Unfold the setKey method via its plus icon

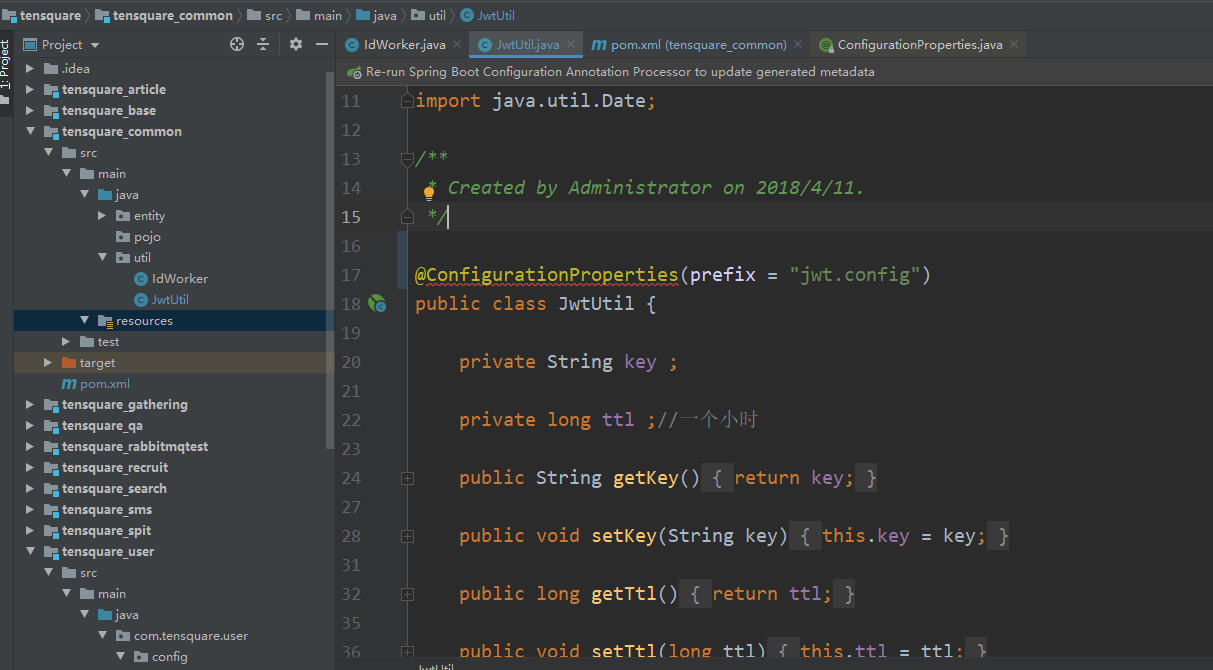click(x=407, y=535)
